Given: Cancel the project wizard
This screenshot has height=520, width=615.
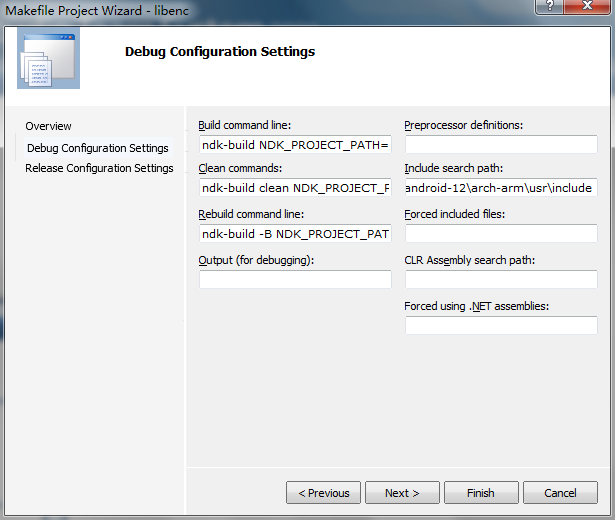Looking at the screenshot, I should click(x=559, y=493).
